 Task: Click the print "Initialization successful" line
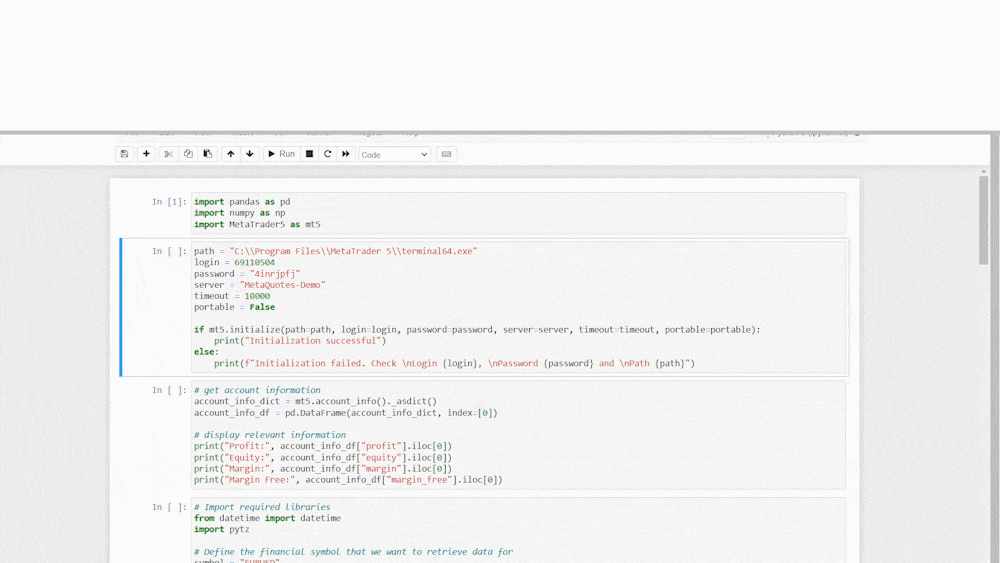[x=300, y=341]
